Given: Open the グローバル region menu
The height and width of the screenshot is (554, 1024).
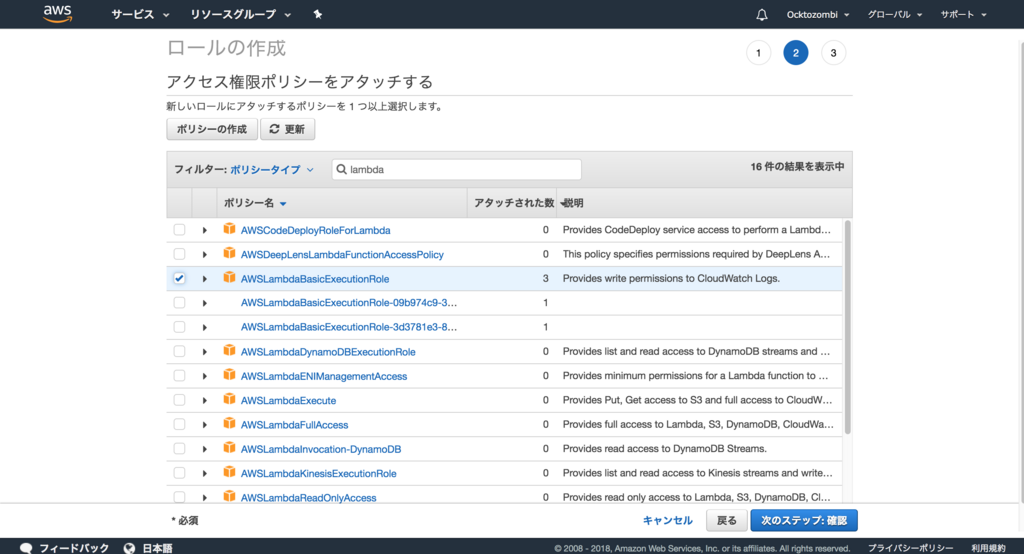Looking at the screenshot, I should (x=894, y=14).
